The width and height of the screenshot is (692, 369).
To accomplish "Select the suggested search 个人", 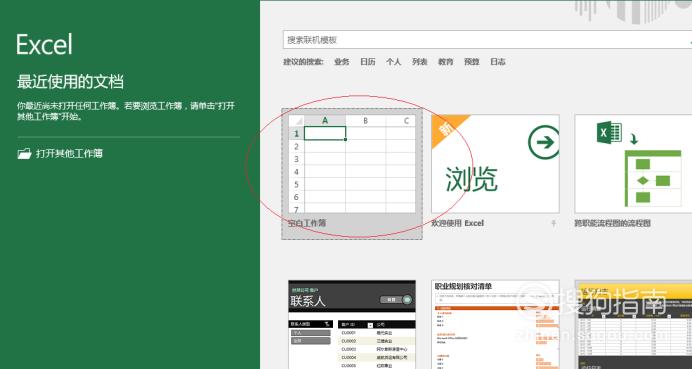I will tap(394, 62).
